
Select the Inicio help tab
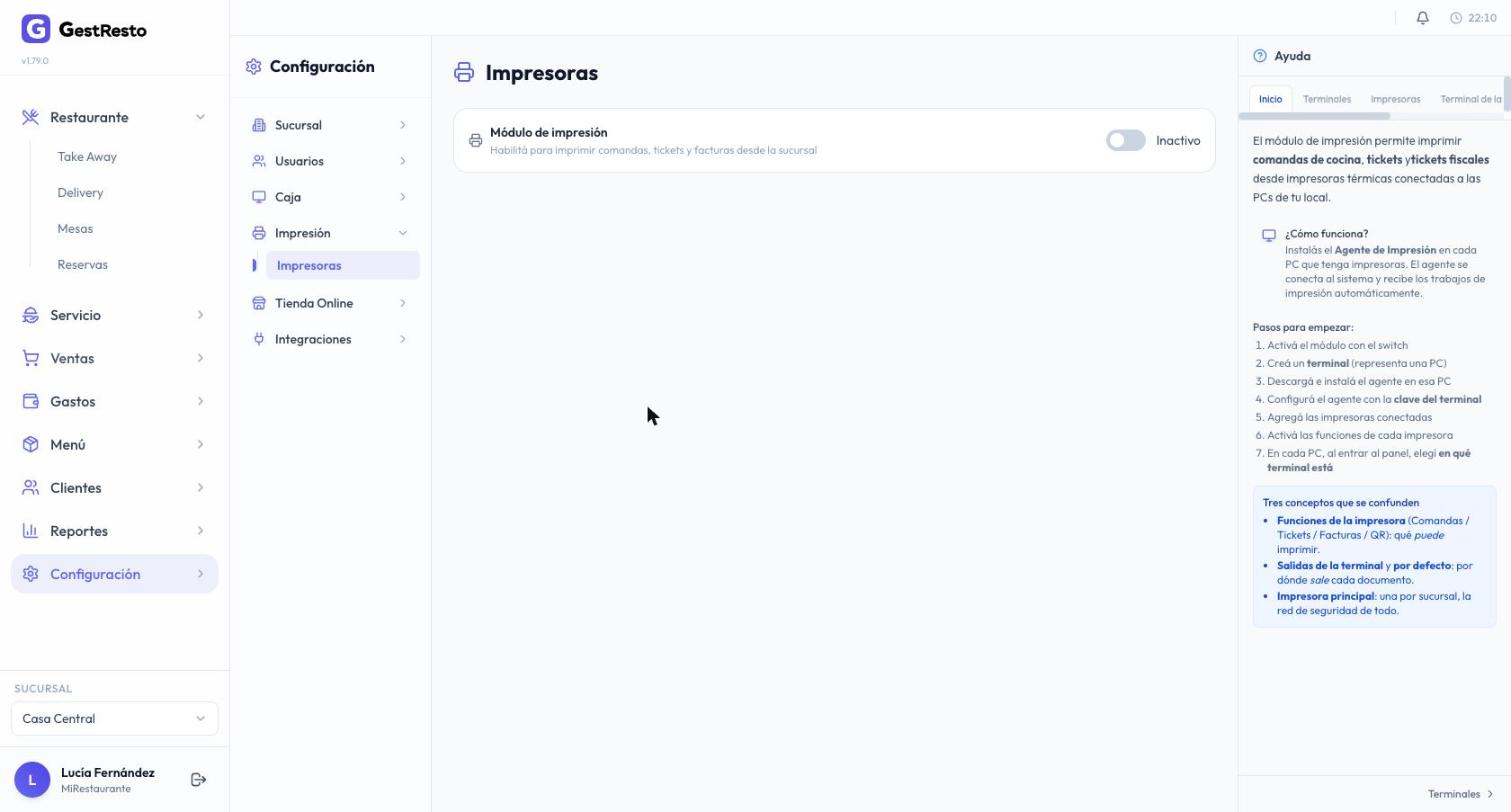[1270, 99]
